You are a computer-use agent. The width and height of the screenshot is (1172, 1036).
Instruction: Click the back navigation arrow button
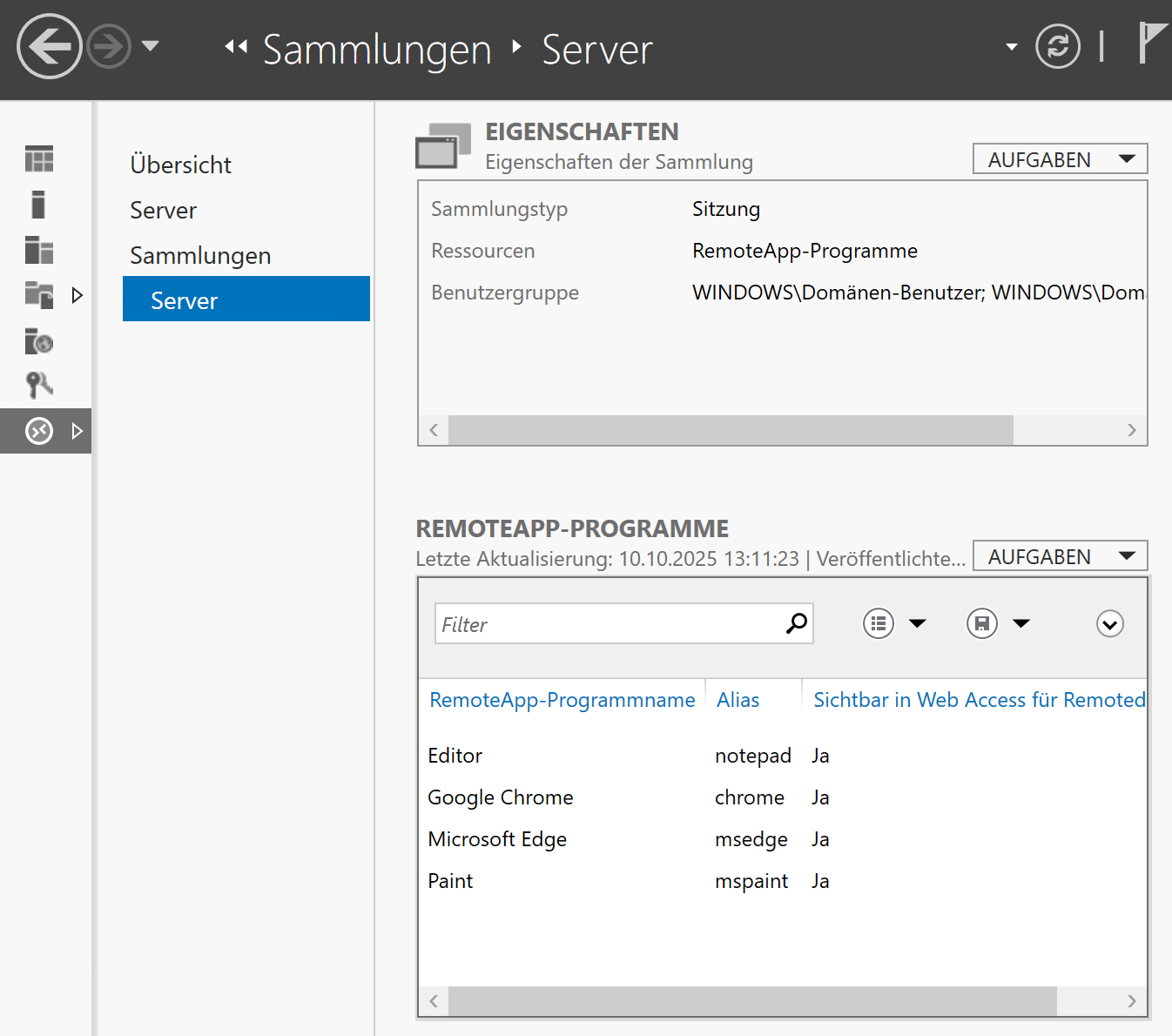pos(49,47)
